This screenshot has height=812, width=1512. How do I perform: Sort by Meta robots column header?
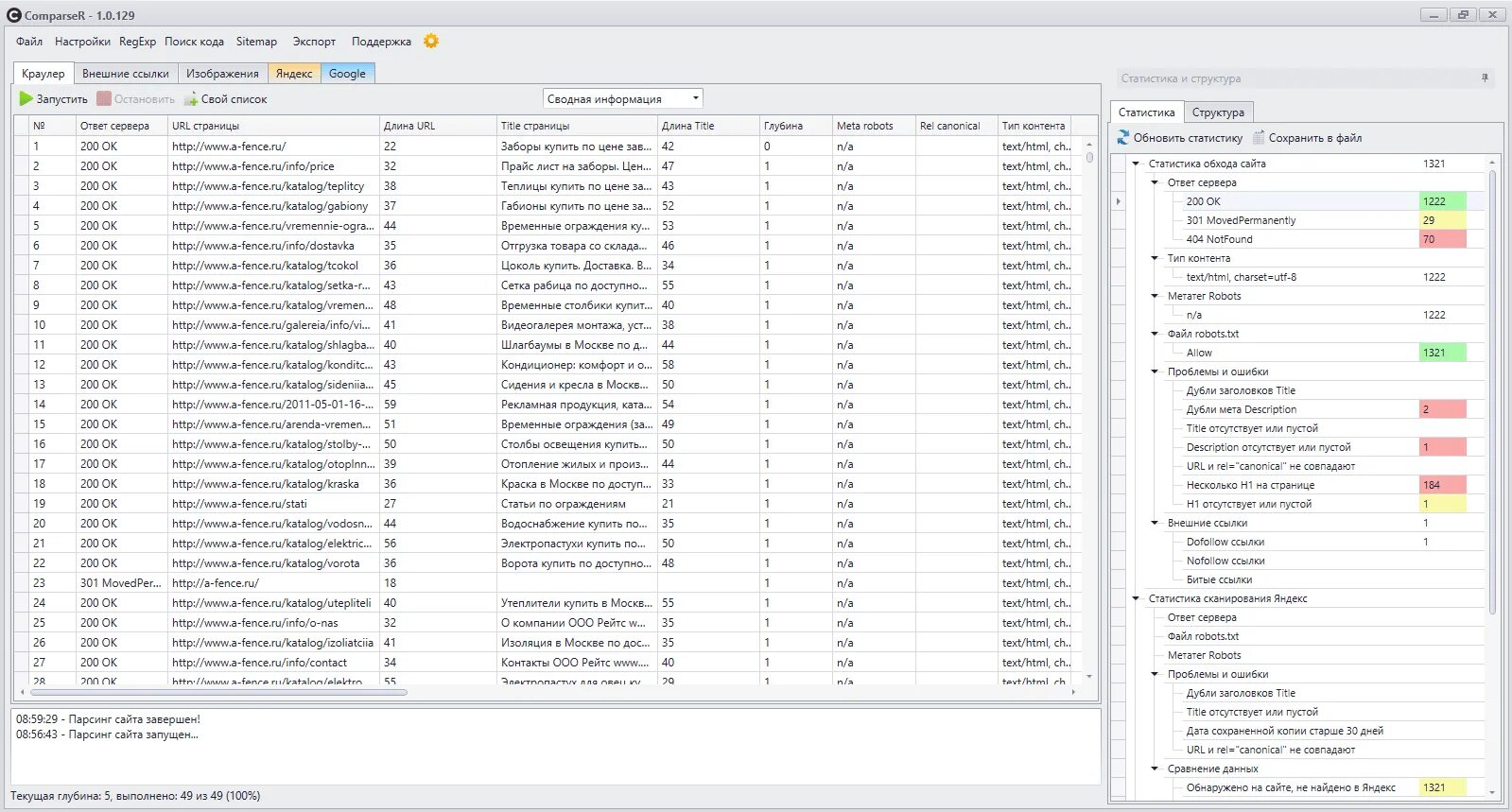click(x=874, y=126)
